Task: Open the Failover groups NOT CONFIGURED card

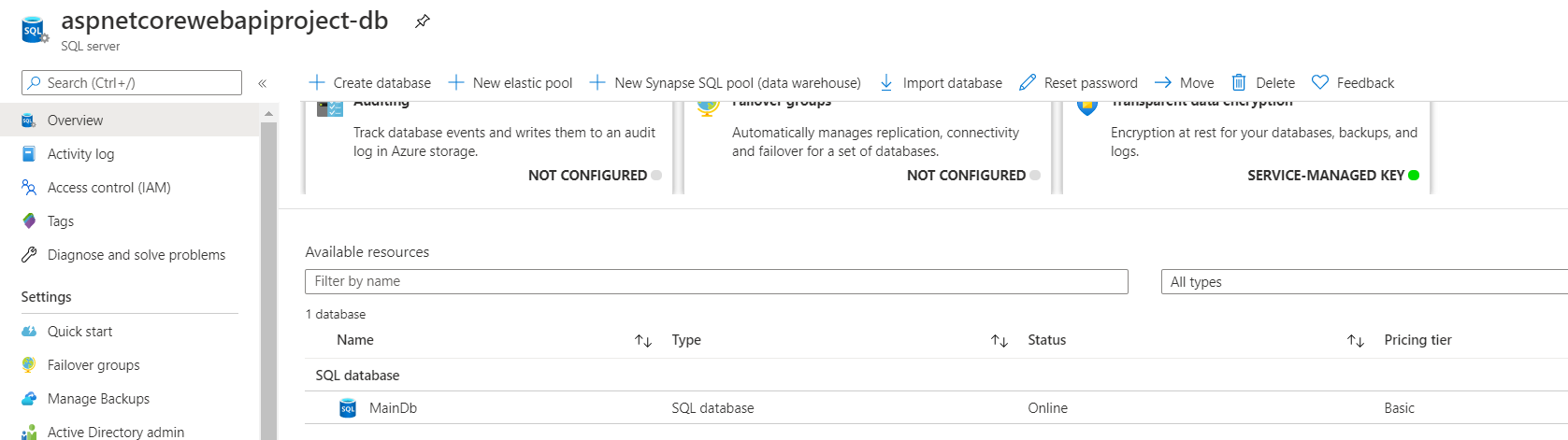Action: click(x=868, y=148)
